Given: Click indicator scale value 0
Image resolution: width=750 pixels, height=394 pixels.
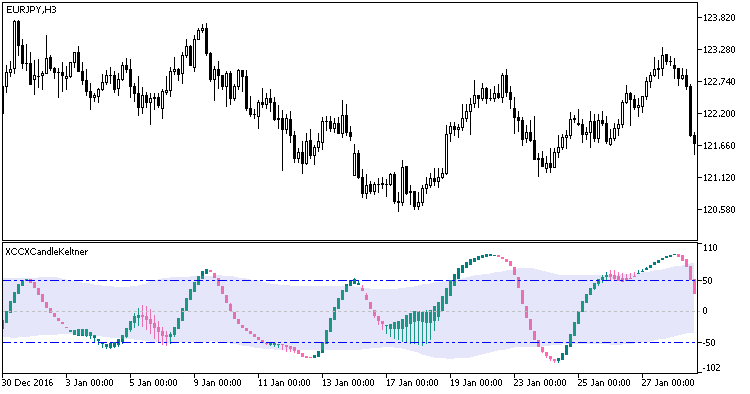Looking at the screenshot, I should (x=705, y=311).
